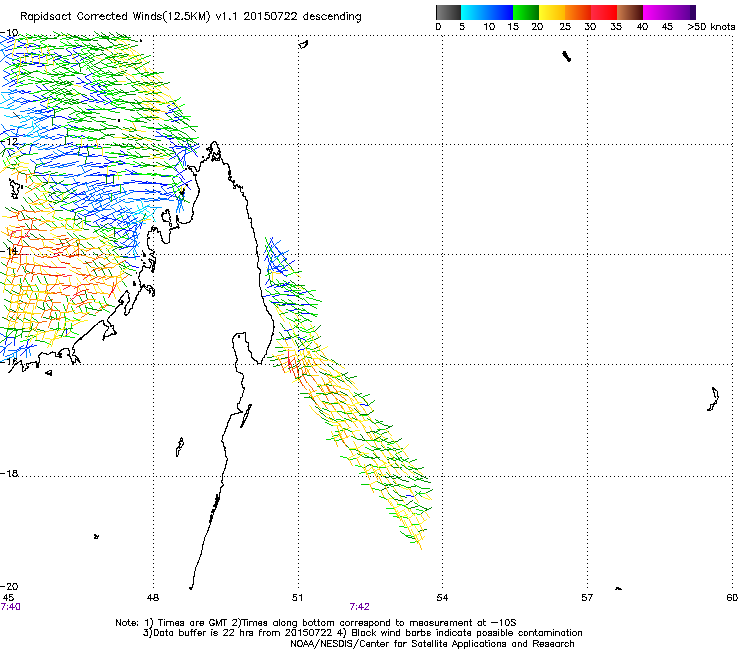Click the '60' longitude axis label

pyautogui.click(x=732, y=598)
